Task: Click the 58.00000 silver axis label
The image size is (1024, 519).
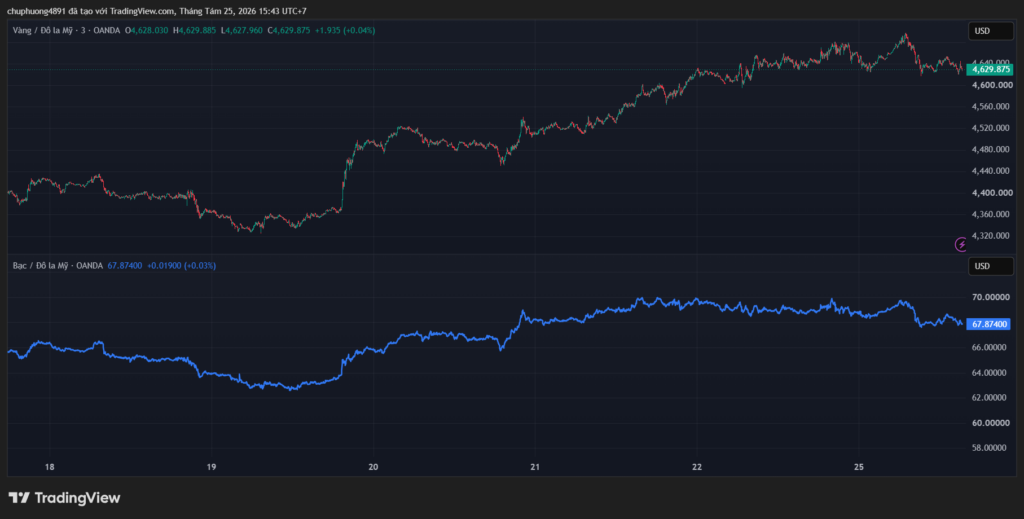Action: 989,448
